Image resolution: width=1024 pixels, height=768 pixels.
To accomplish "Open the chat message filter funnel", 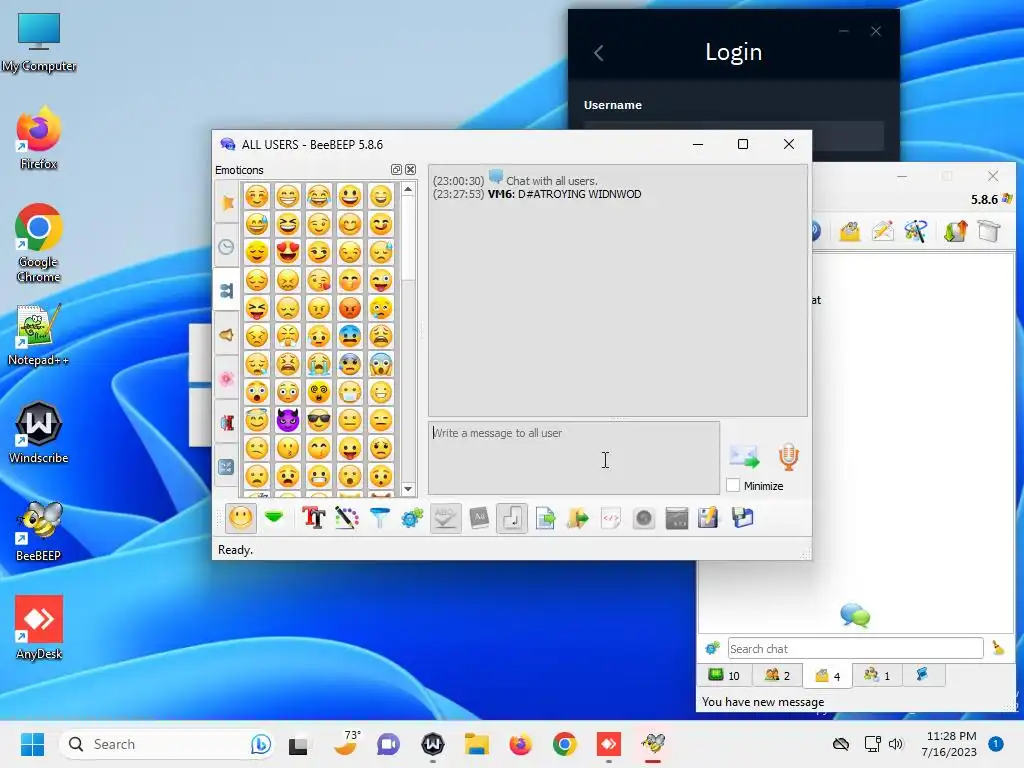I will pos(379,519).
